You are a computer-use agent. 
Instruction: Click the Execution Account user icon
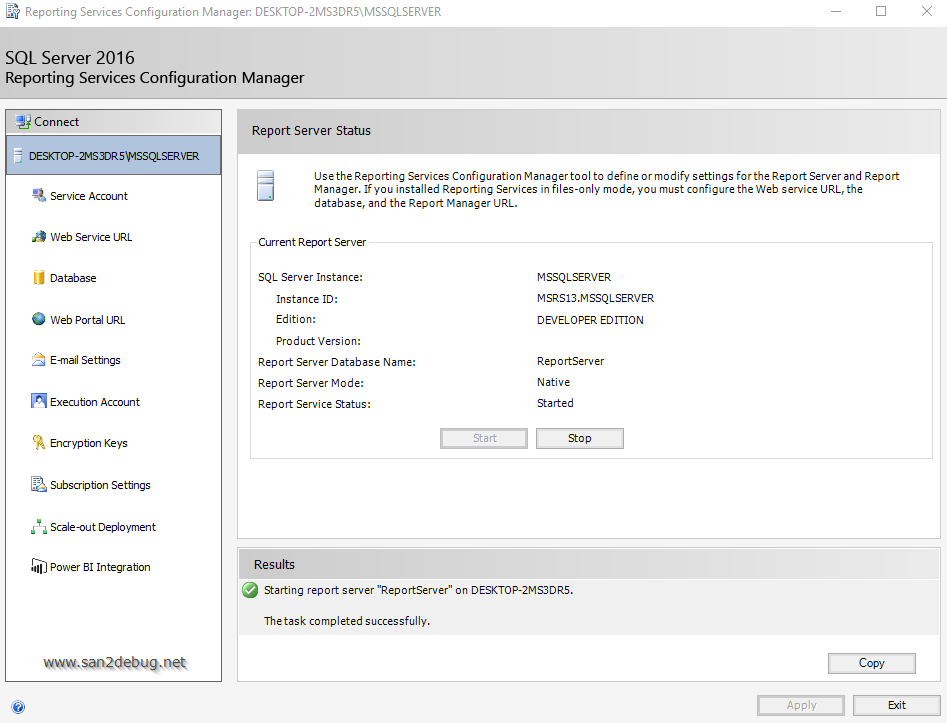tap(39, 401)
